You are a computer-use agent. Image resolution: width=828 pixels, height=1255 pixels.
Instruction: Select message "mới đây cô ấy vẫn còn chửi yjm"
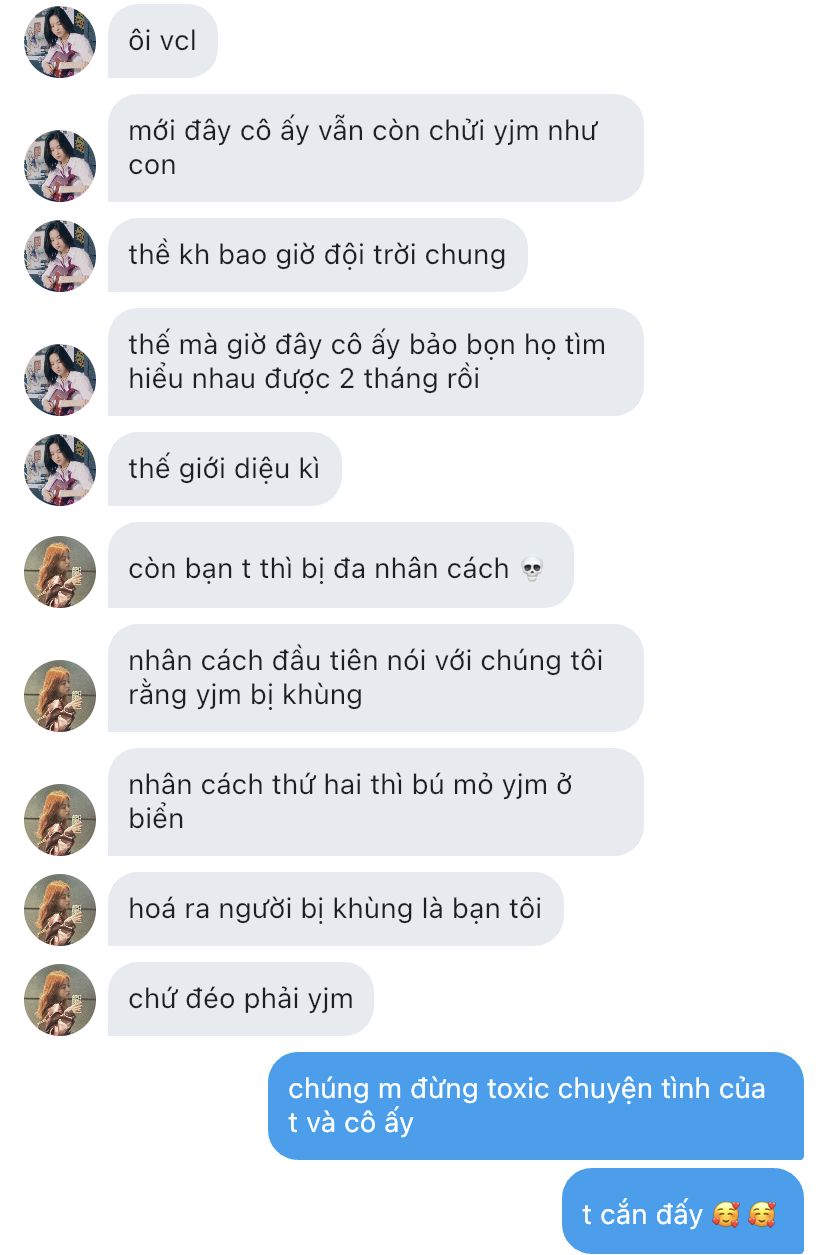pyautogui.click(x=376, y=148)
